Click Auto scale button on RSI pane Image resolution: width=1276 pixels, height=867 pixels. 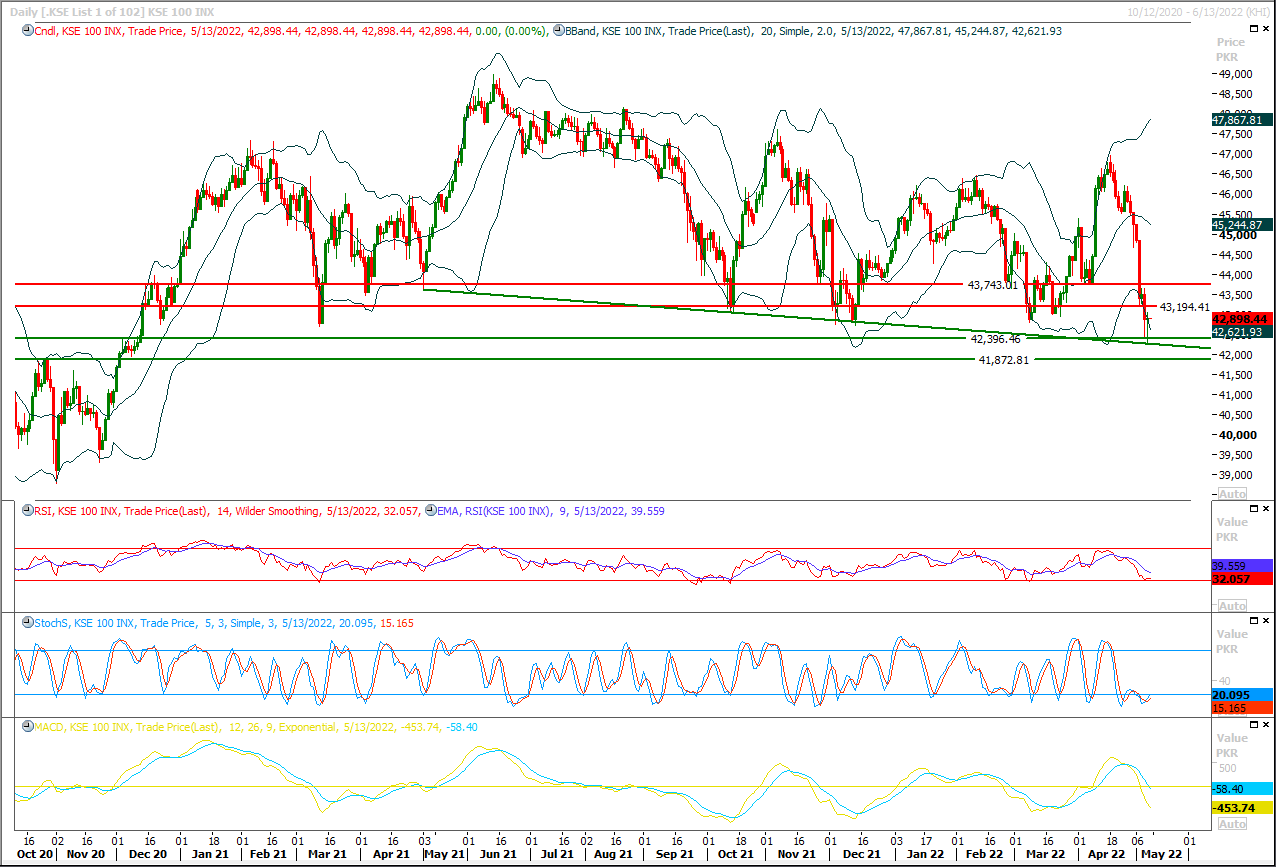point(1233,606)
